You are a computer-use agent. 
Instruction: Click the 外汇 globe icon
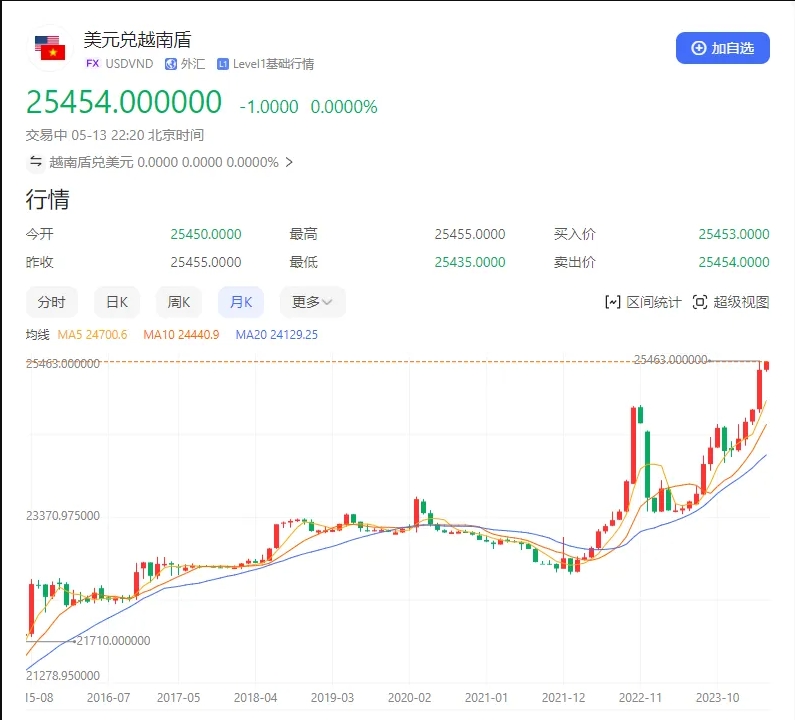(171, 64)
